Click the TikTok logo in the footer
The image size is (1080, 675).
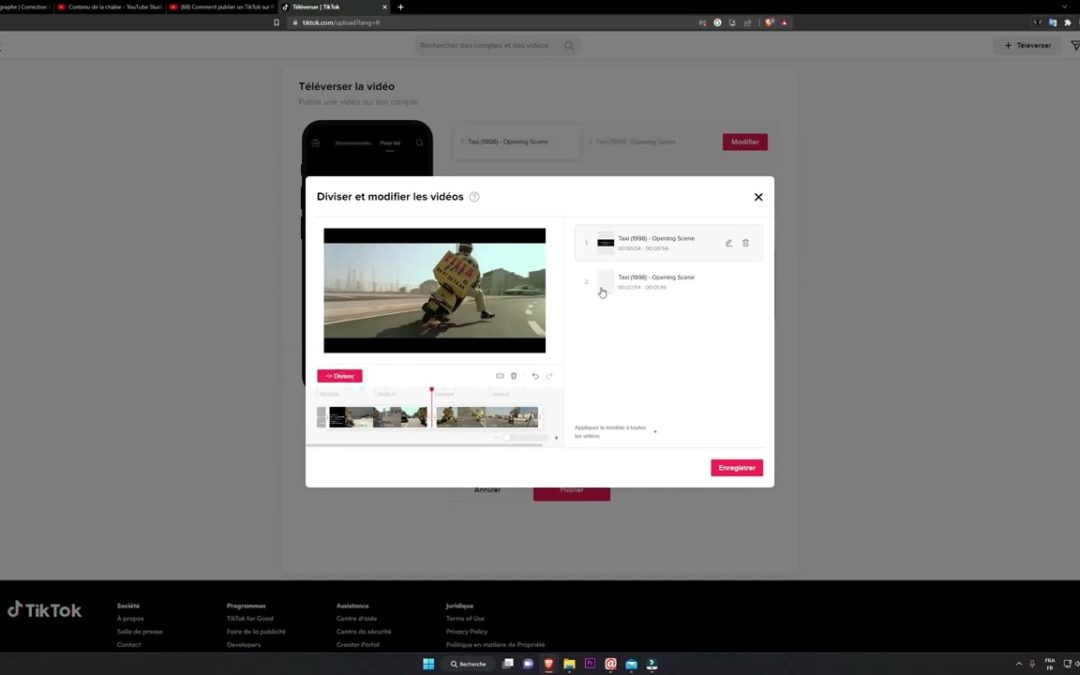point(44,610)
